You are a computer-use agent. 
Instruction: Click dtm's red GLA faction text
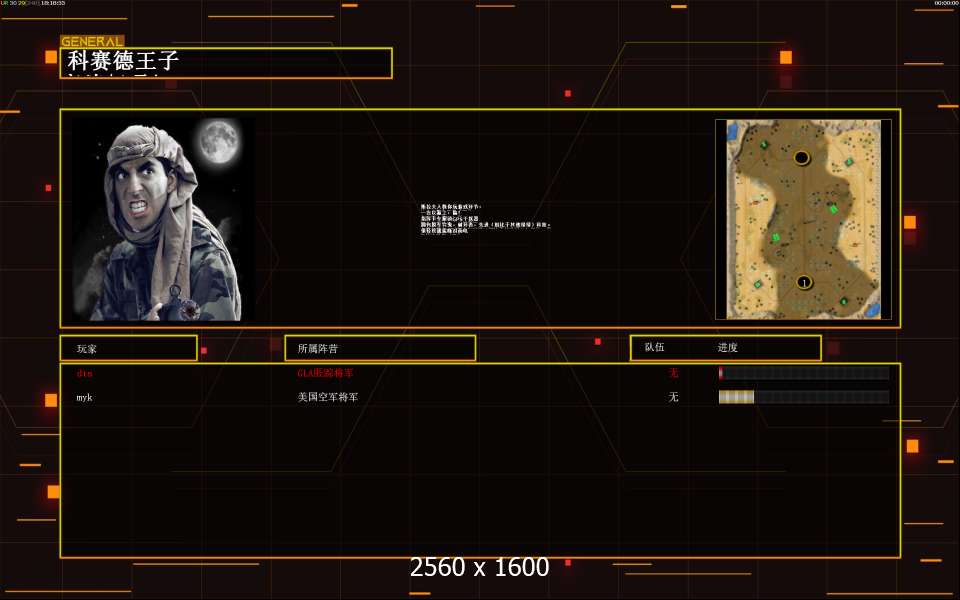point(325,373)
